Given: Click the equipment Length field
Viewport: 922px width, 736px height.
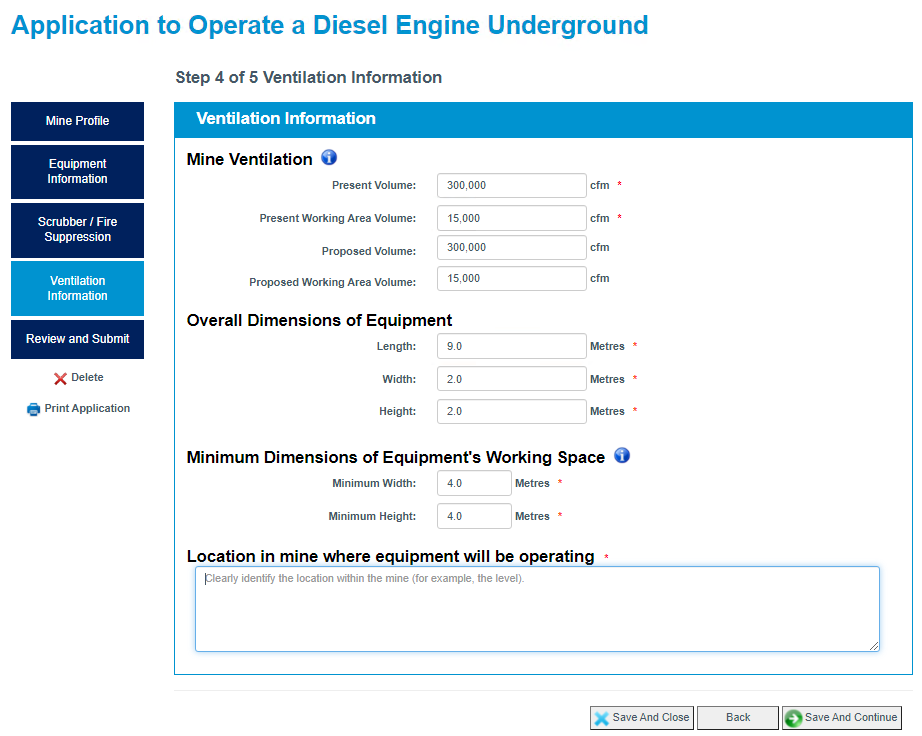Looking at the screenshot, I should (x=511, y=345).
